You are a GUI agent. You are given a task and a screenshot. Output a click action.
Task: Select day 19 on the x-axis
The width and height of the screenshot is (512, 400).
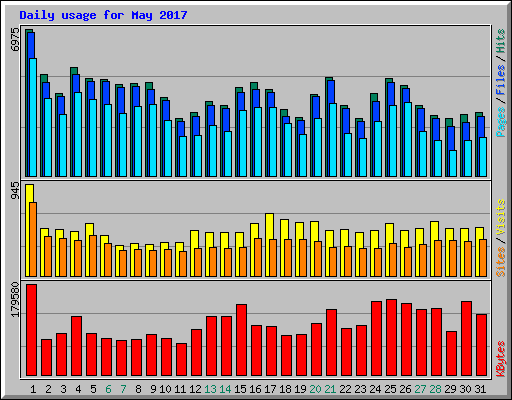tap(300, 389)
